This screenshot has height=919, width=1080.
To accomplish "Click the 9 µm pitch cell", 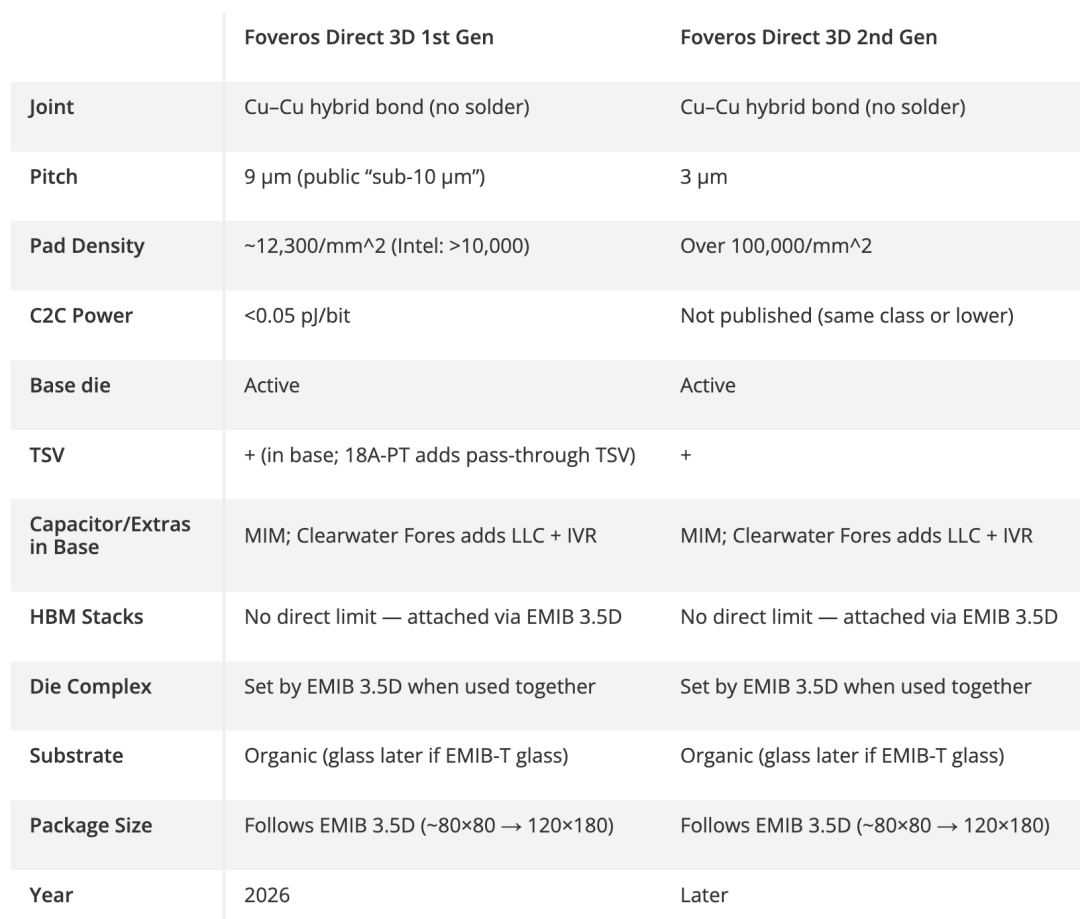I will (364, 177).
